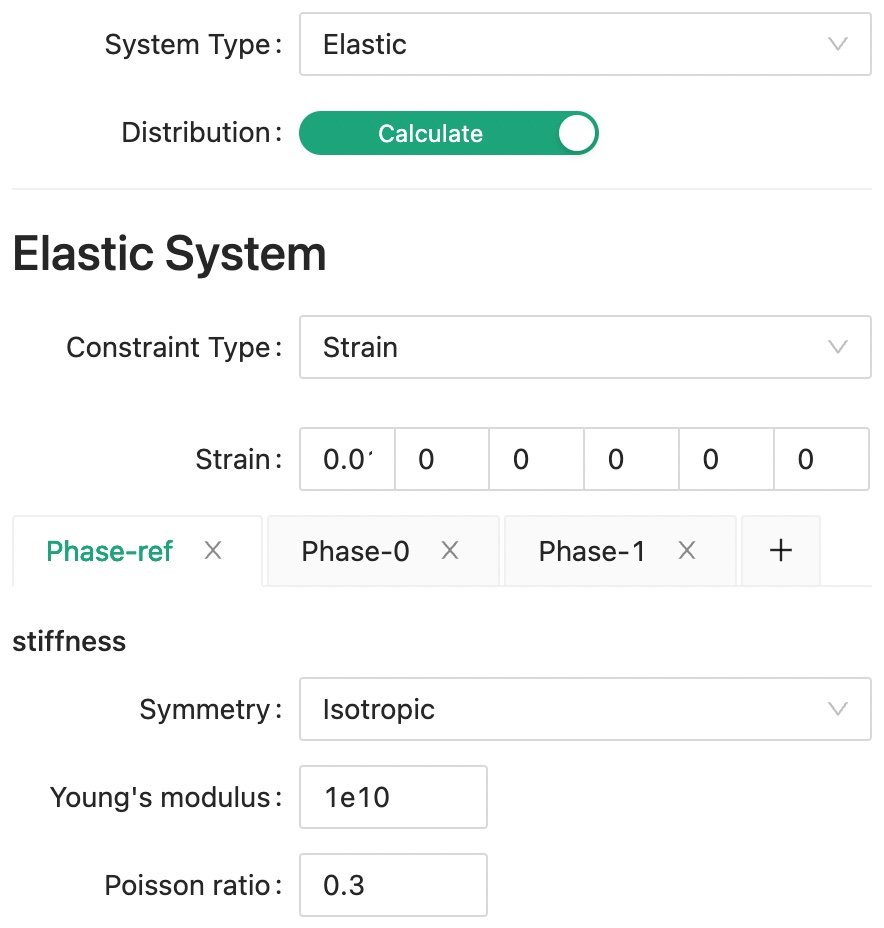Delete the Phase-1 phase using its X

(x=686, y=550)
